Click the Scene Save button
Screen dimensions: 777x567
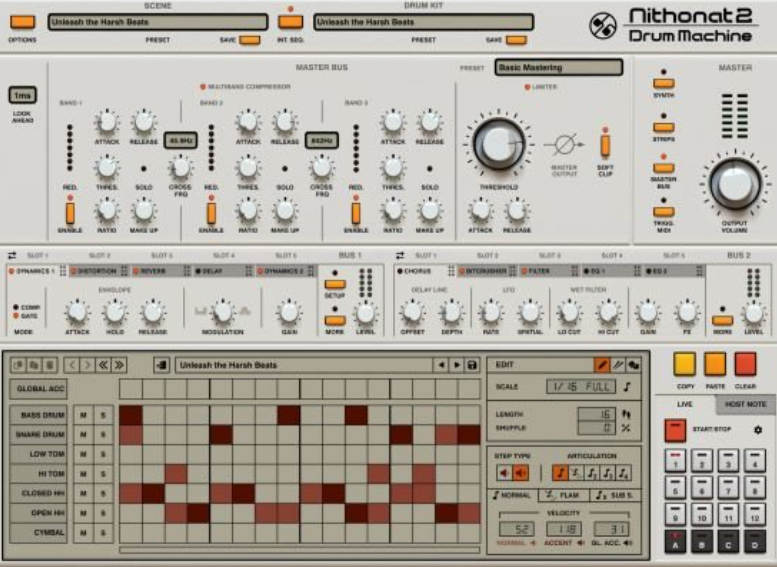[x=249, y=40]
